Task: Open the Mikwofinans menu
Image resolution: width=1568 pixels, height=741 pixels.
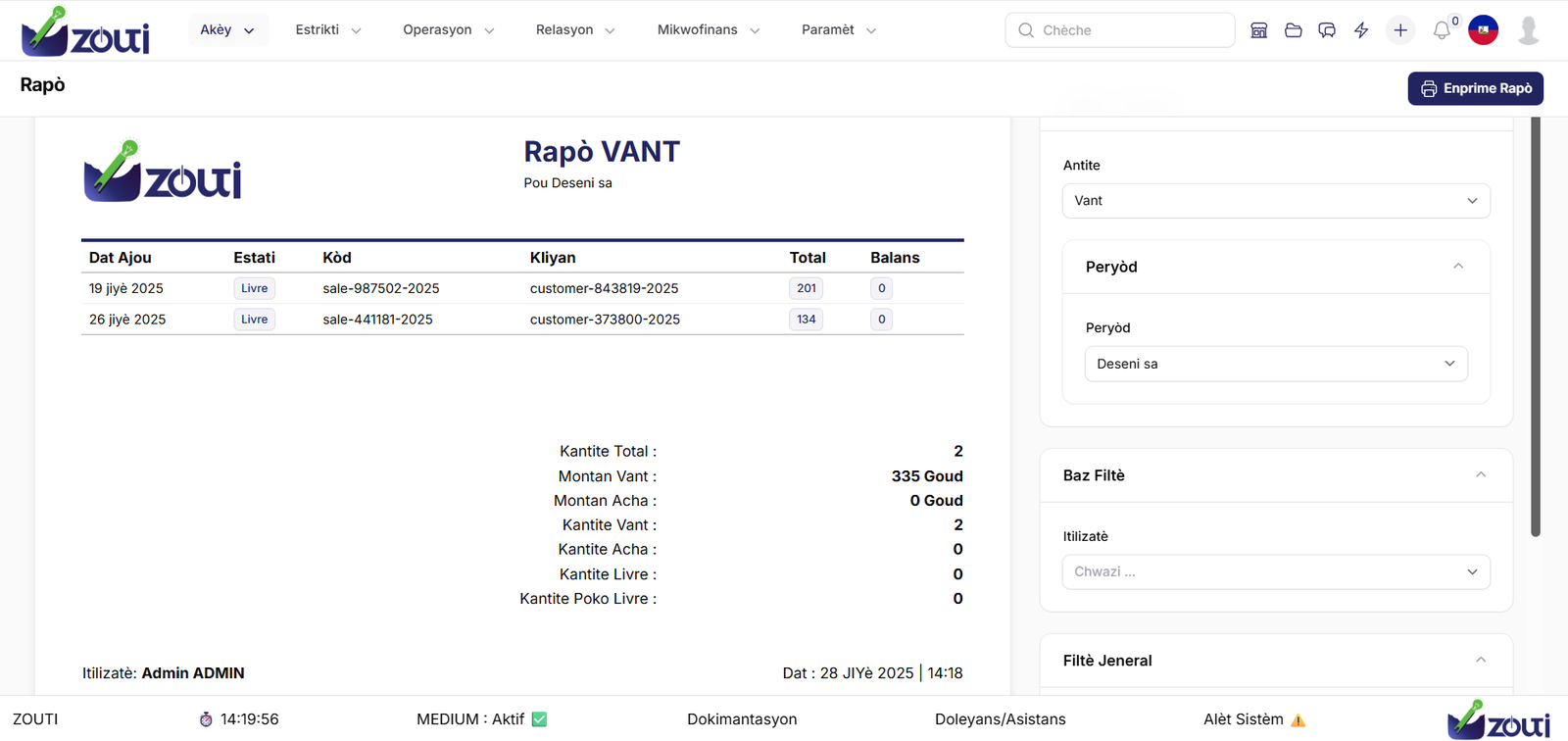Action: pos(708,30)
